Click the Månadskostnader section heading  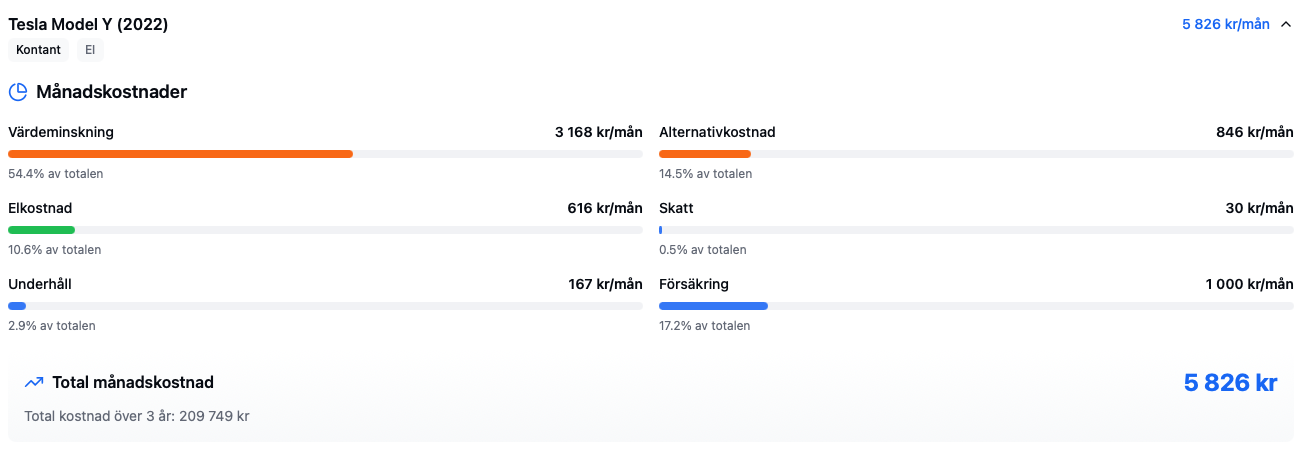tap(112, 92)
